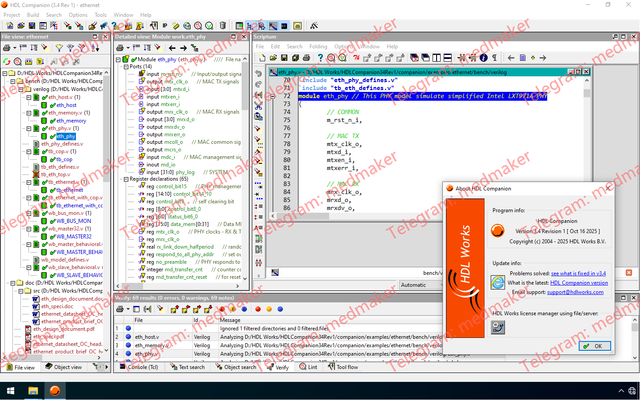The width and height of the screenshot is (640, 400).
Task: Show hidden system tray icons chevron
Action: click(x=621, y=391)
